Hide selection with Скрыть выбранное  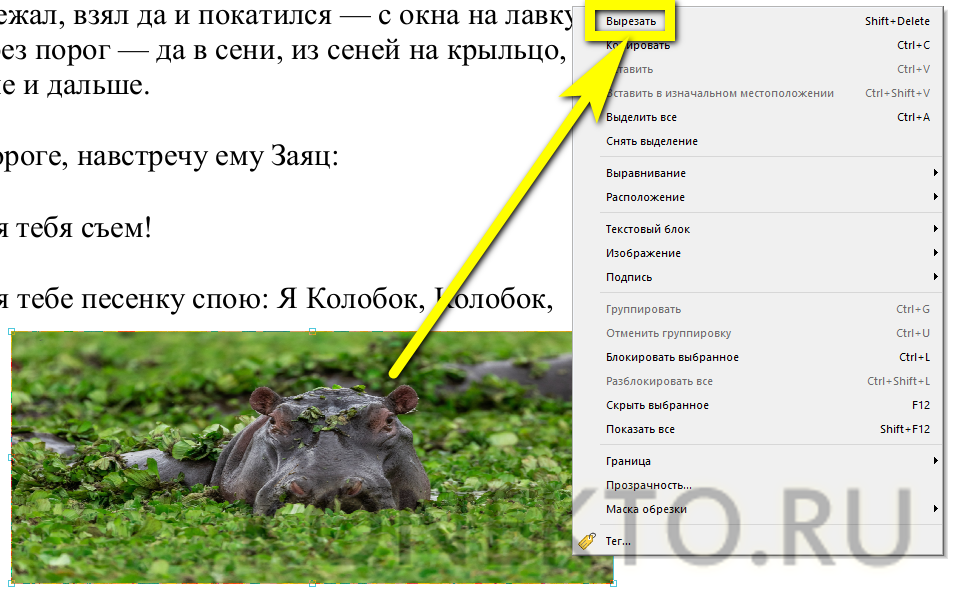pyautogui.click(x=657, y=405)
